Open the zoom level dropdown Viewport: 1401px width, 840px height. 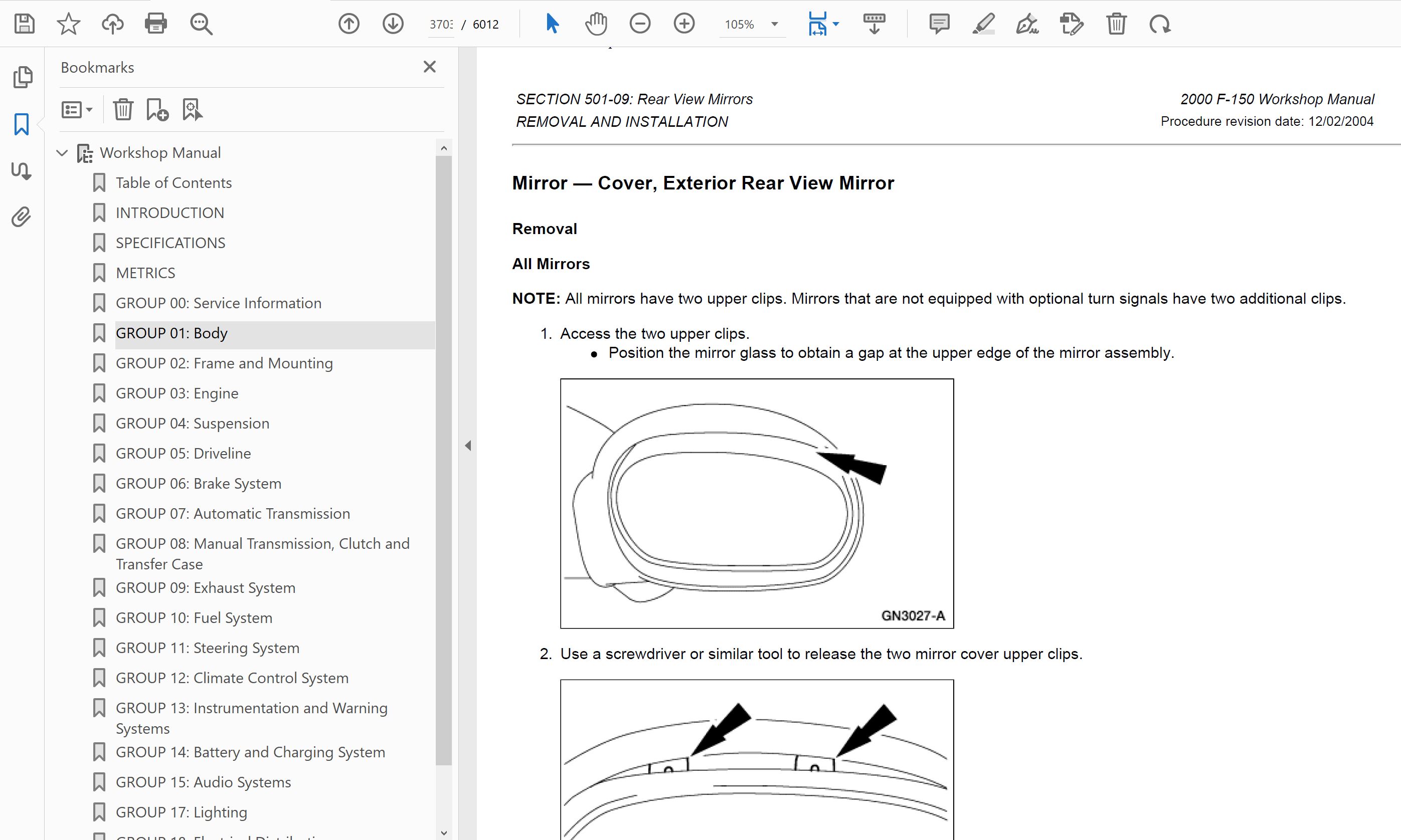[x=775, y=25]
